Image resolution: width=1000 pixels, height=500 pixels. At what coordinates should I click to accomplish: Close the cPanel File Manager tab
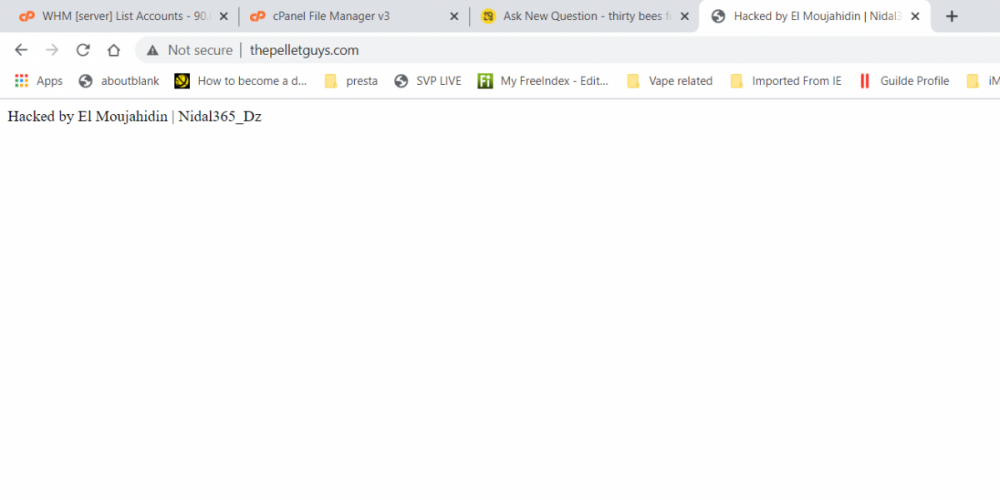coord(454,16)
